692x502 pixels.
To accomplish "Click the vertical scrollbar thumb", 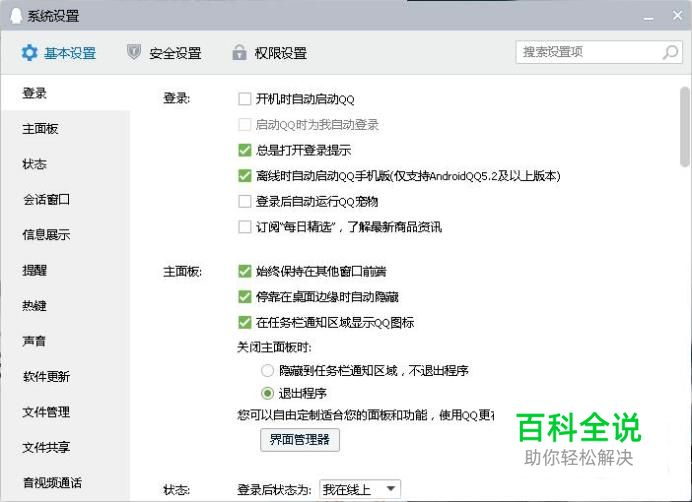I will [685, 127].
